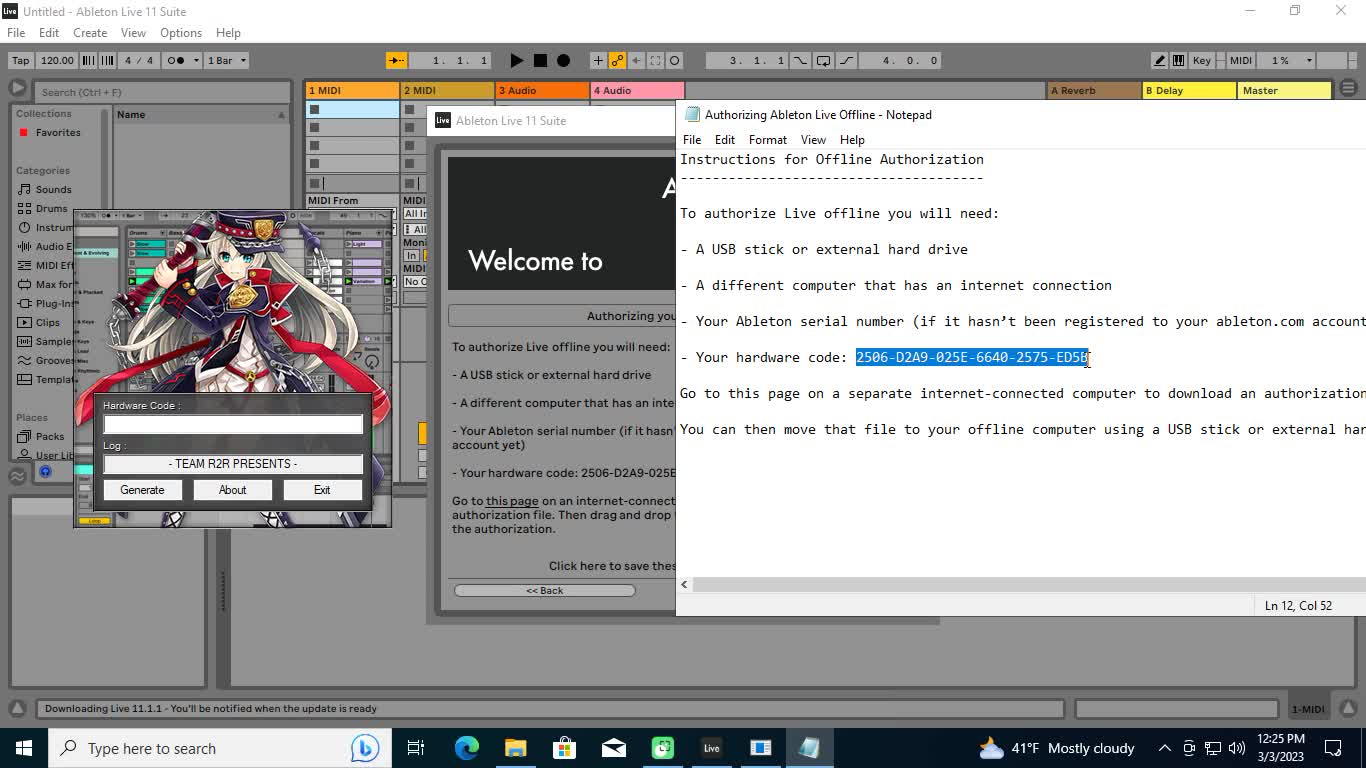The width and height of the screenshot is (1366, 768).
Task: Click the Tap tempo button
Action: pyautogui.click(x=20, y=60)
